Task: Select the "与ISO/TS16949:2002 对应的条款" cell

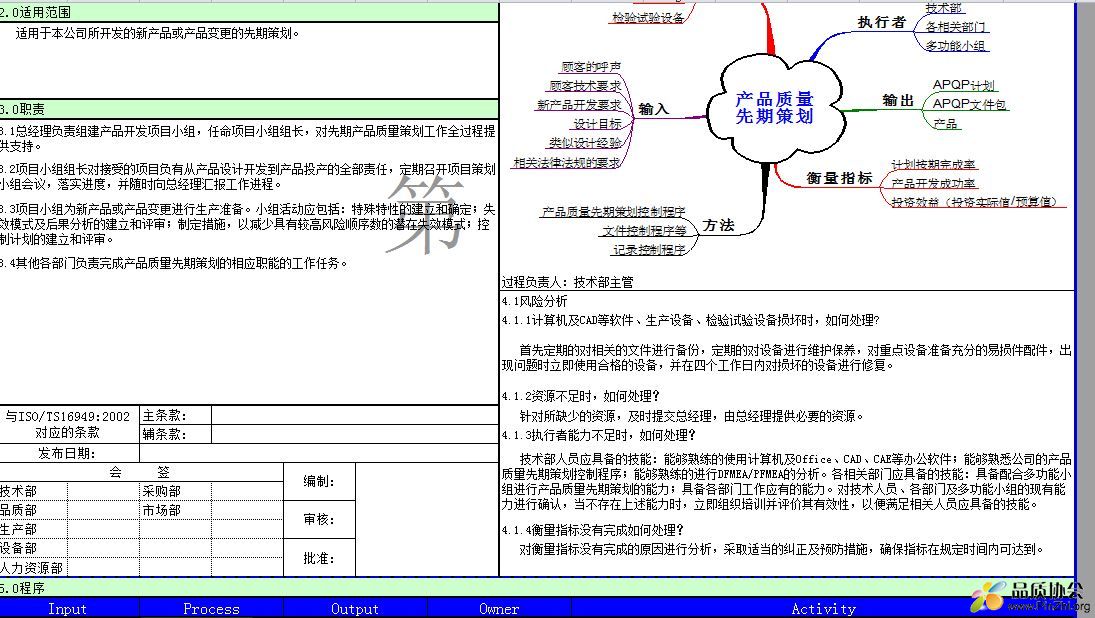Action: (68, 424)
